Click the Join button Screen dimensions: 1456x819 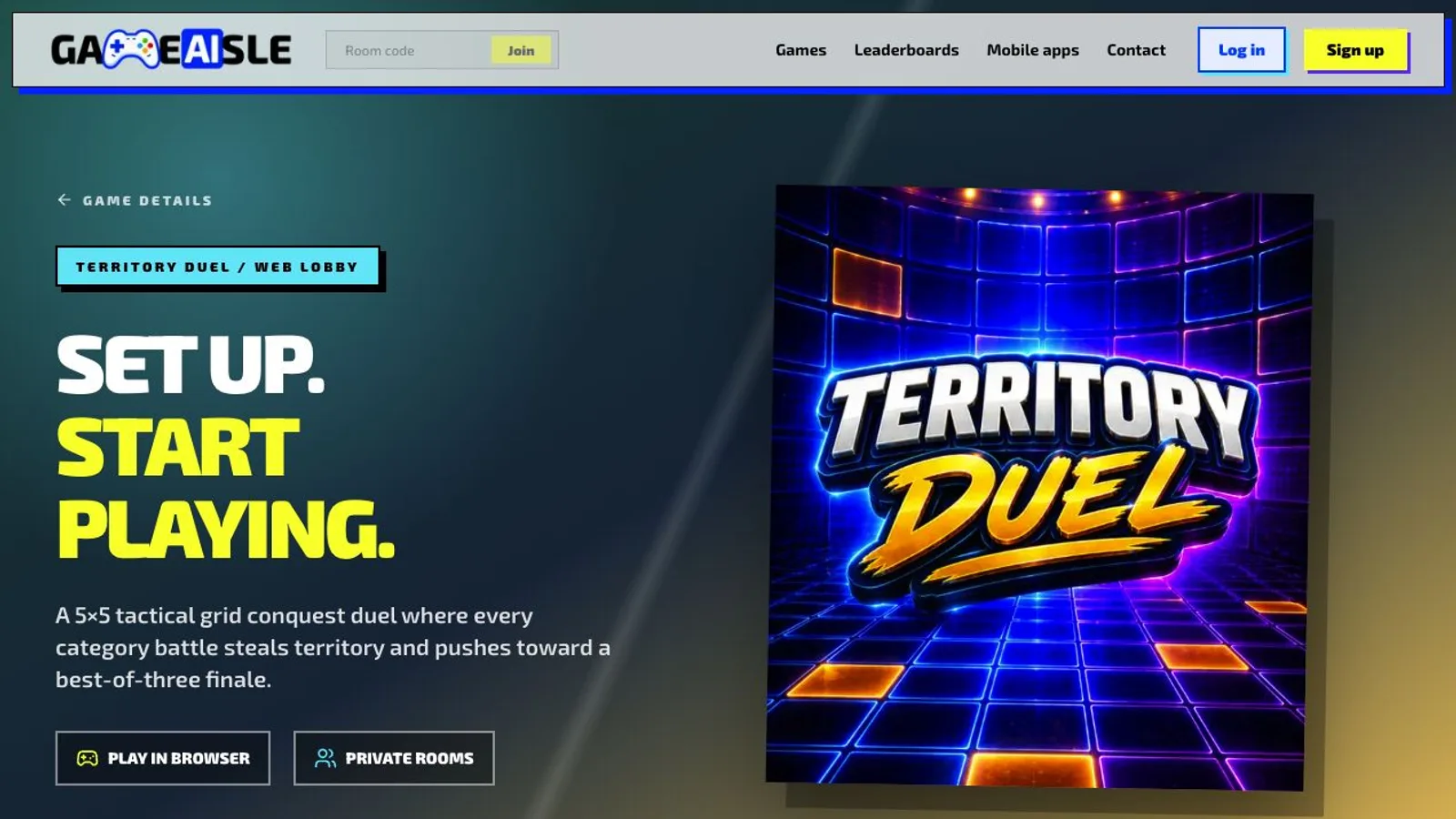click(x=521, y=50)
